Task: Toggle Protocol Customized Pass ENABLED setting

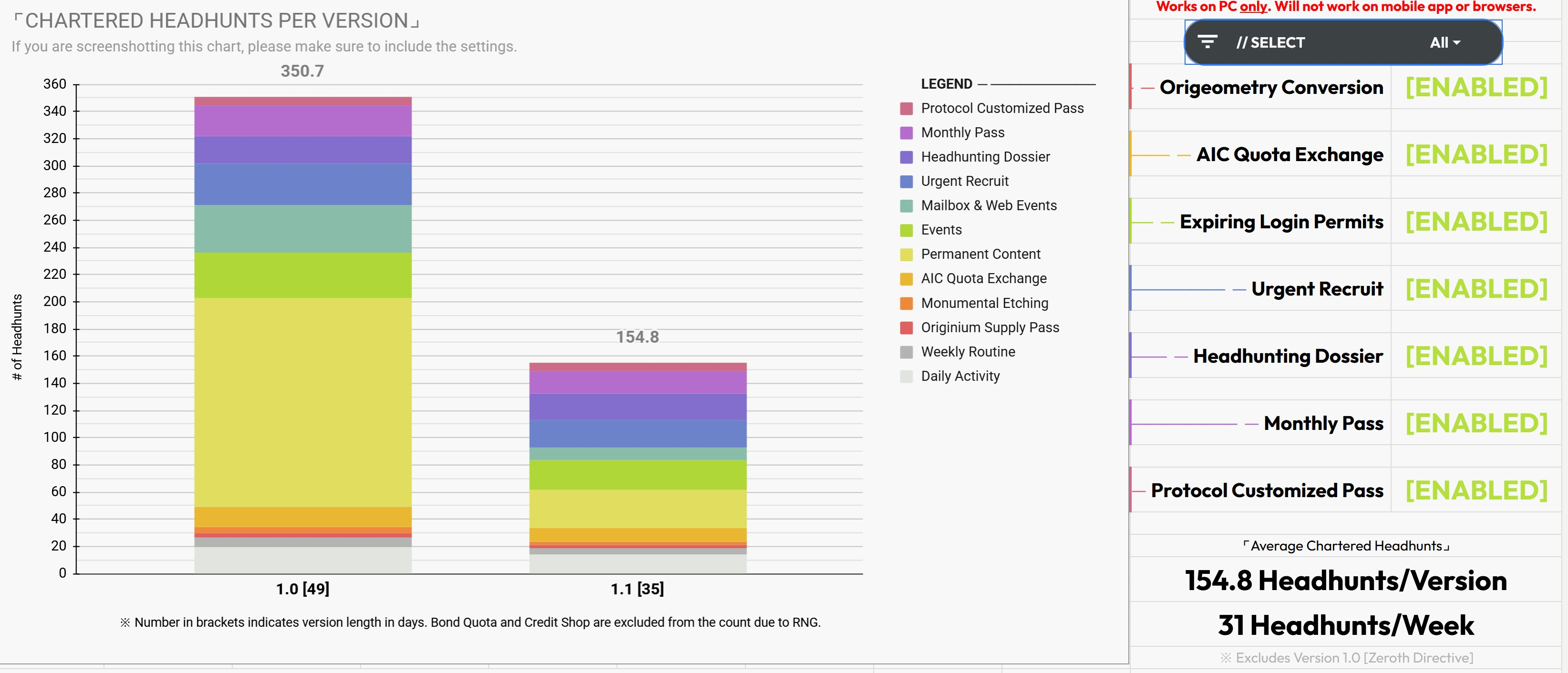Action: [x=1475, y=490]
